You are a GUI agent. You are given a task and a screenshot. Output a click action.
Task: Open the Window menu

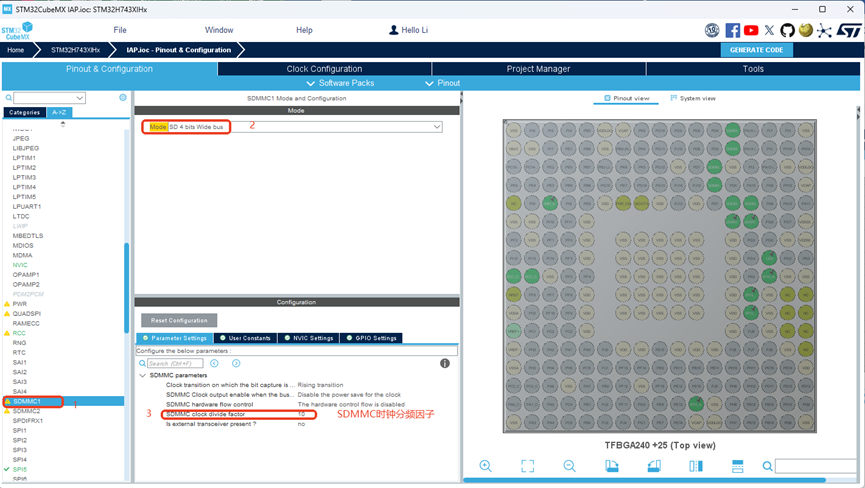pos(219,30)
